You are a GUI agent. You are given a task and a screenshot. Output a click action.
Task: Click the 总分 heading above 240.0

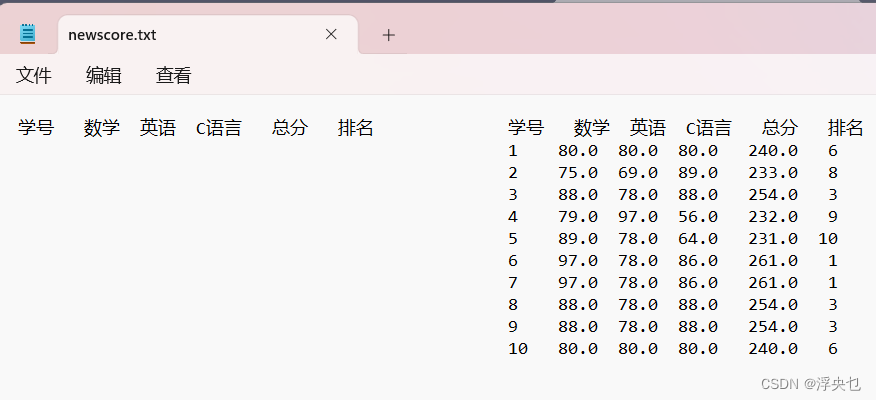780,128
